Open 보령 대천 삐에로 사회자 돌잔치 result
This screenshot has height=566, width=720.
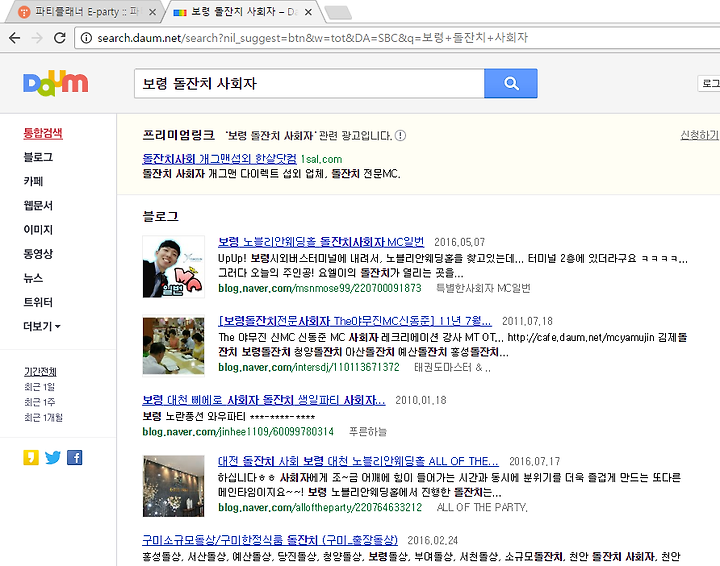point(264,400)
